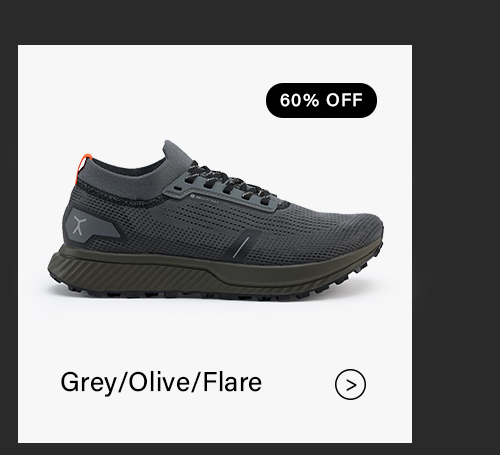Screen dimensions: 500x455
Task: Click the dark background right of the card
Action: coord(456,233)
